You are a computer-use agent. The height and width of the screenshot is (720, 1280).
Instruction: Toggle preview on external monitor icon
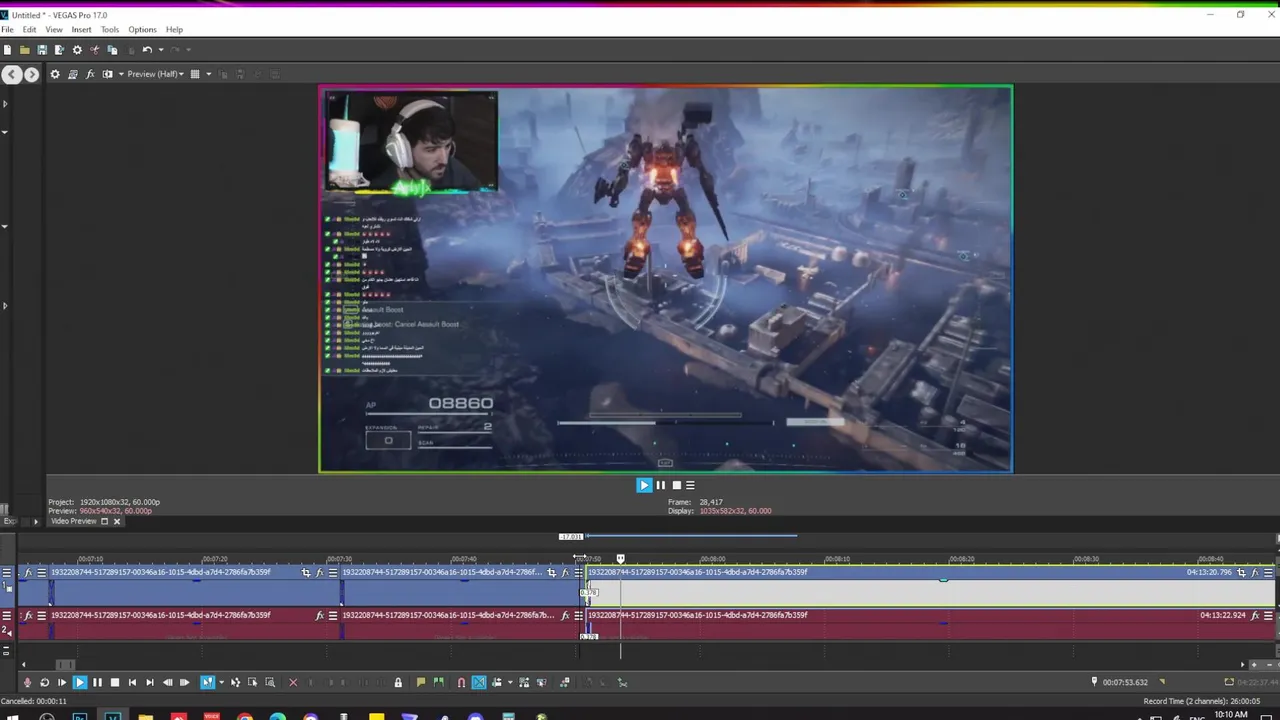pyautogui.click(x=72, y=74)
